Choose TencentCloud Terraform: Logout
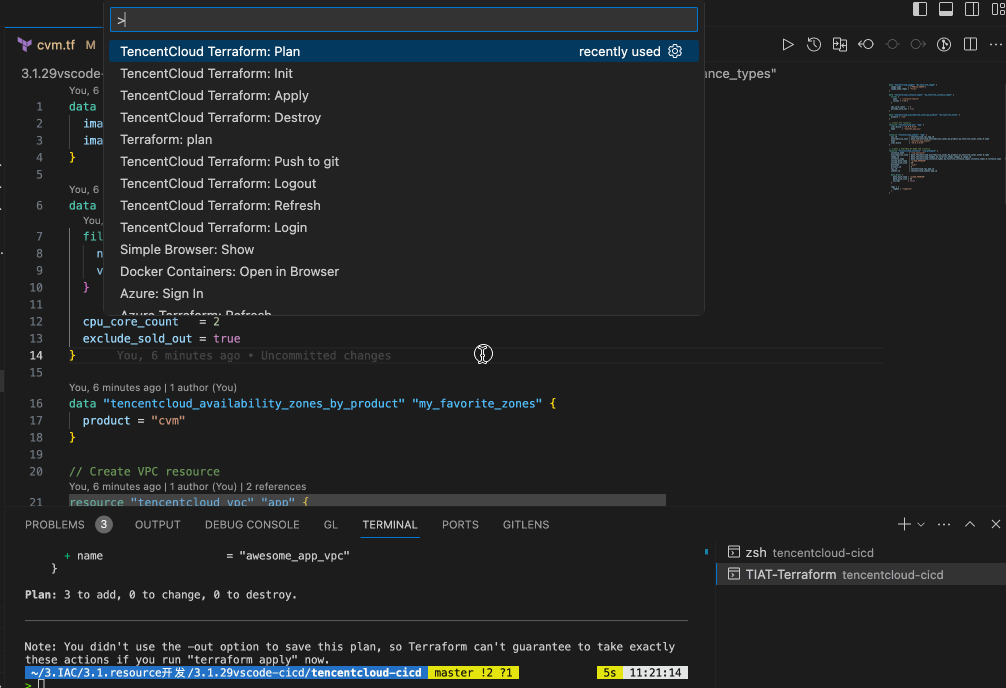Image resolution: width=1006 pixels, height=688 pixels. 404,184
